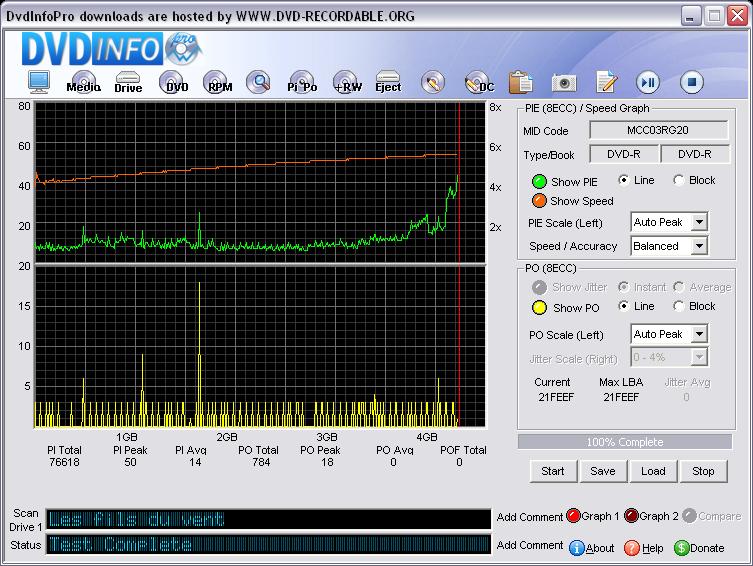Click the PO Total value 784

click(x=261, y=462)
